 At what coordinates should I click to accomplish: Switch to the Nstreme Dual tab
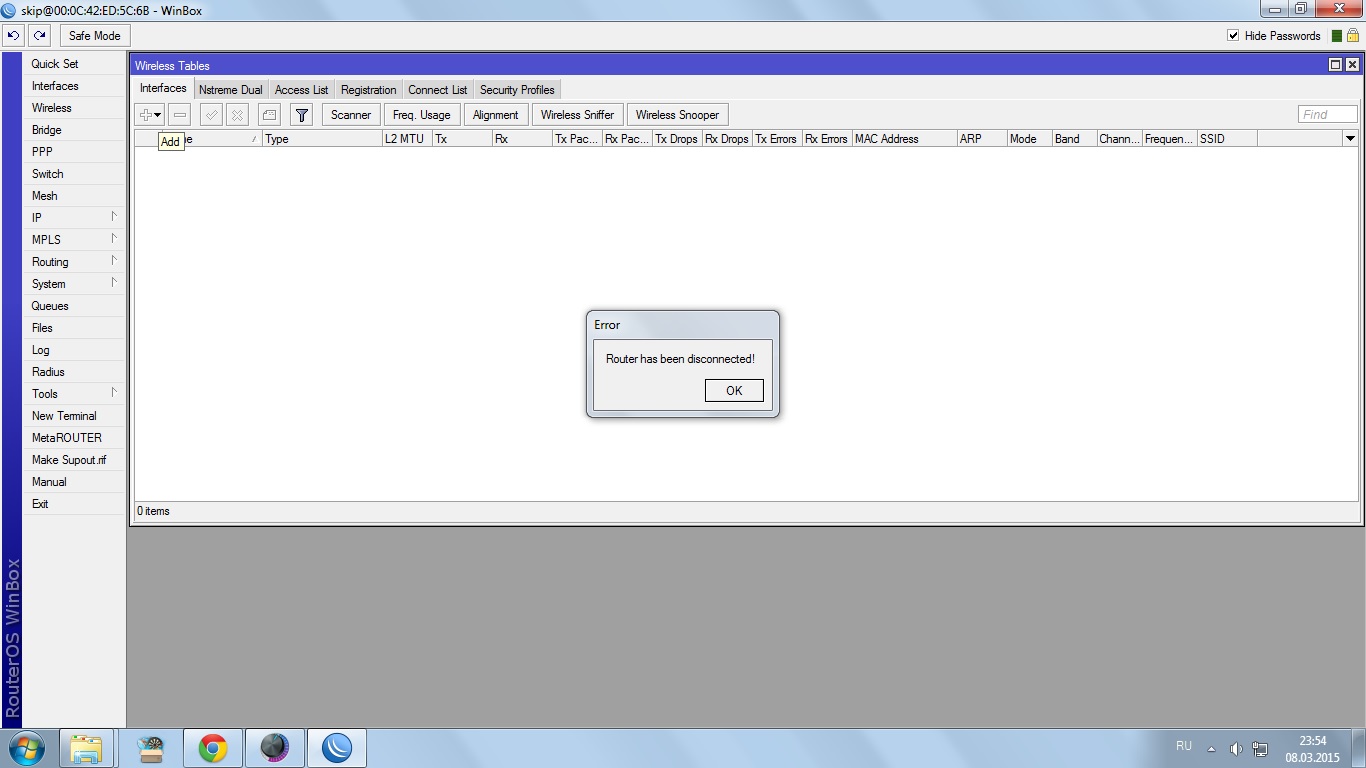(x=230, y=90)
